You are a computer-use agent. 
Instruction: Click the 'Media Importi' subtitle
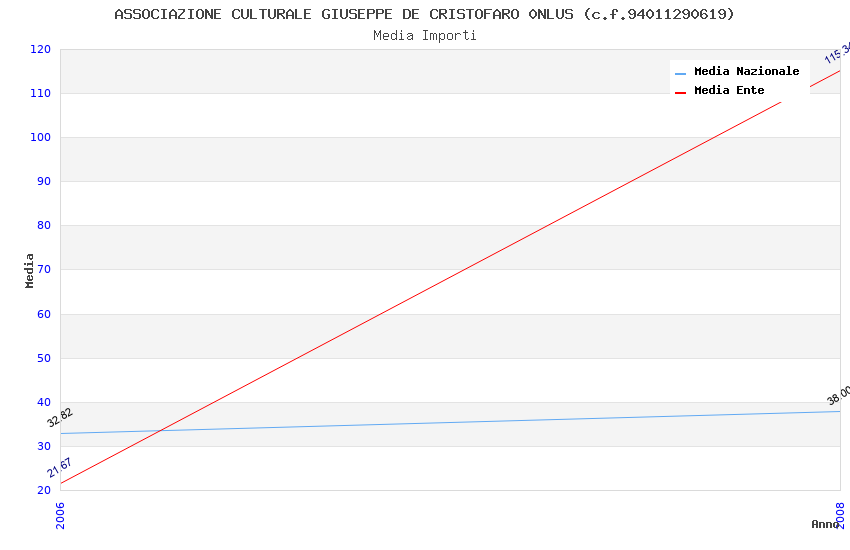(424, 36)
